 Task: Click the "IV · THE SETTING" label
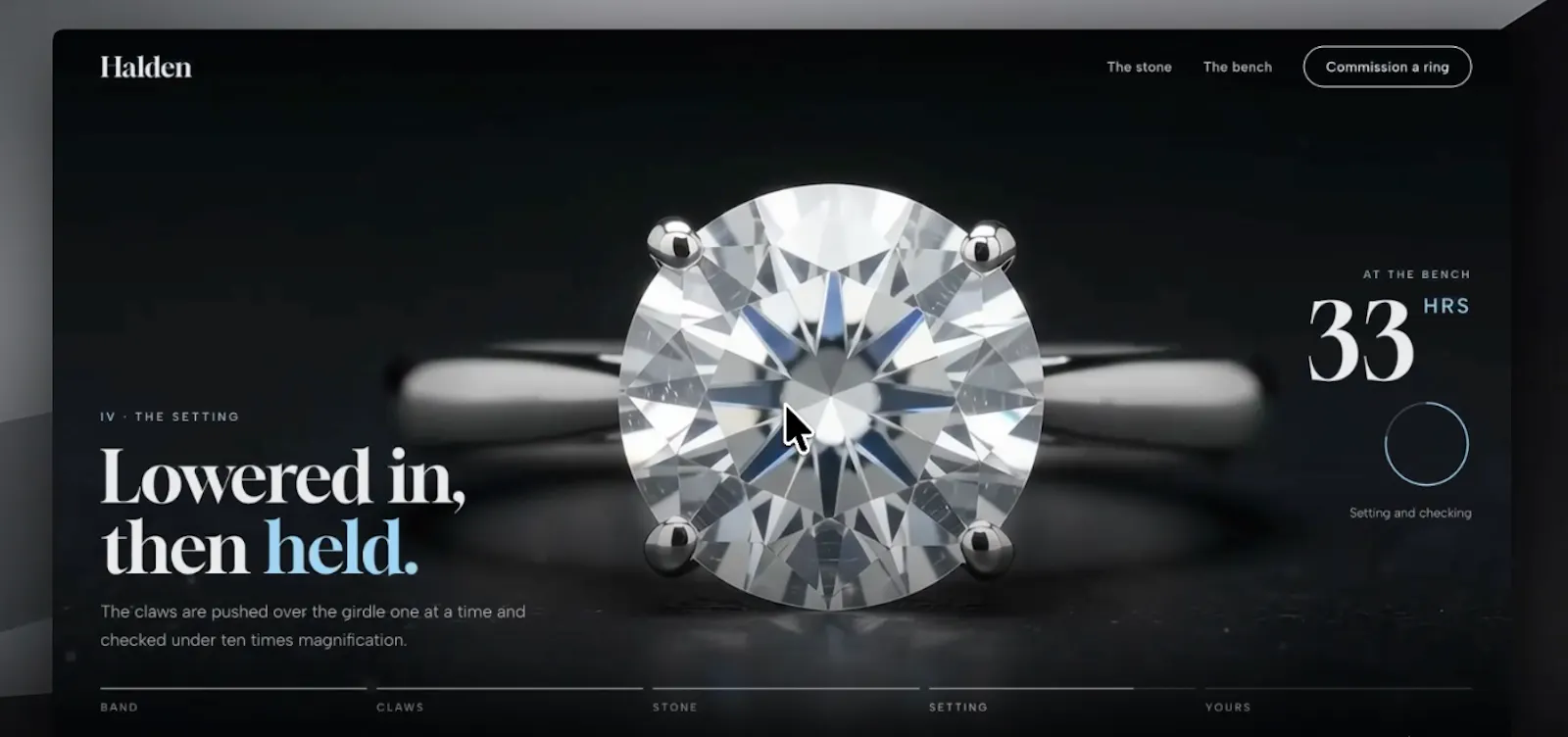170,417
